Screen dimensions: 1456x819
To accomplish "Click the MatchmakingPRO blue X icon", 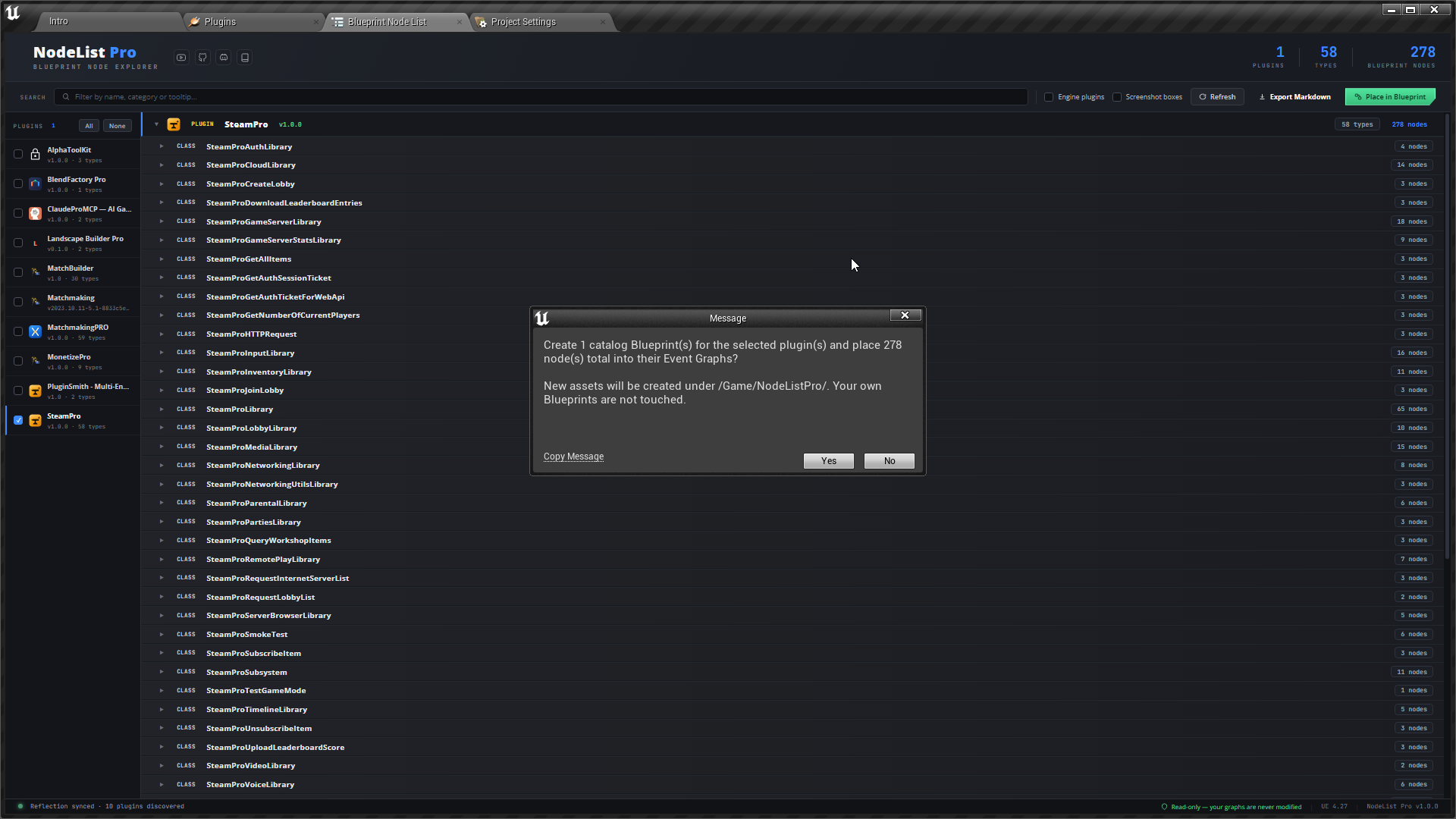I will tap(35, 331).
